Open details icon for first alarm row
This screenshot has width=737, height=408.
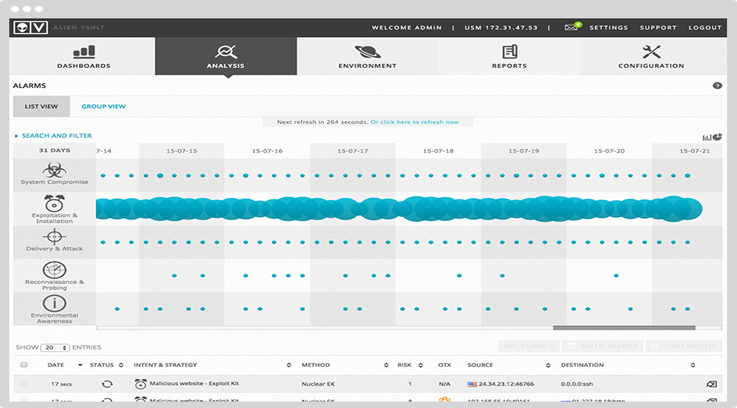click(712, 384)
